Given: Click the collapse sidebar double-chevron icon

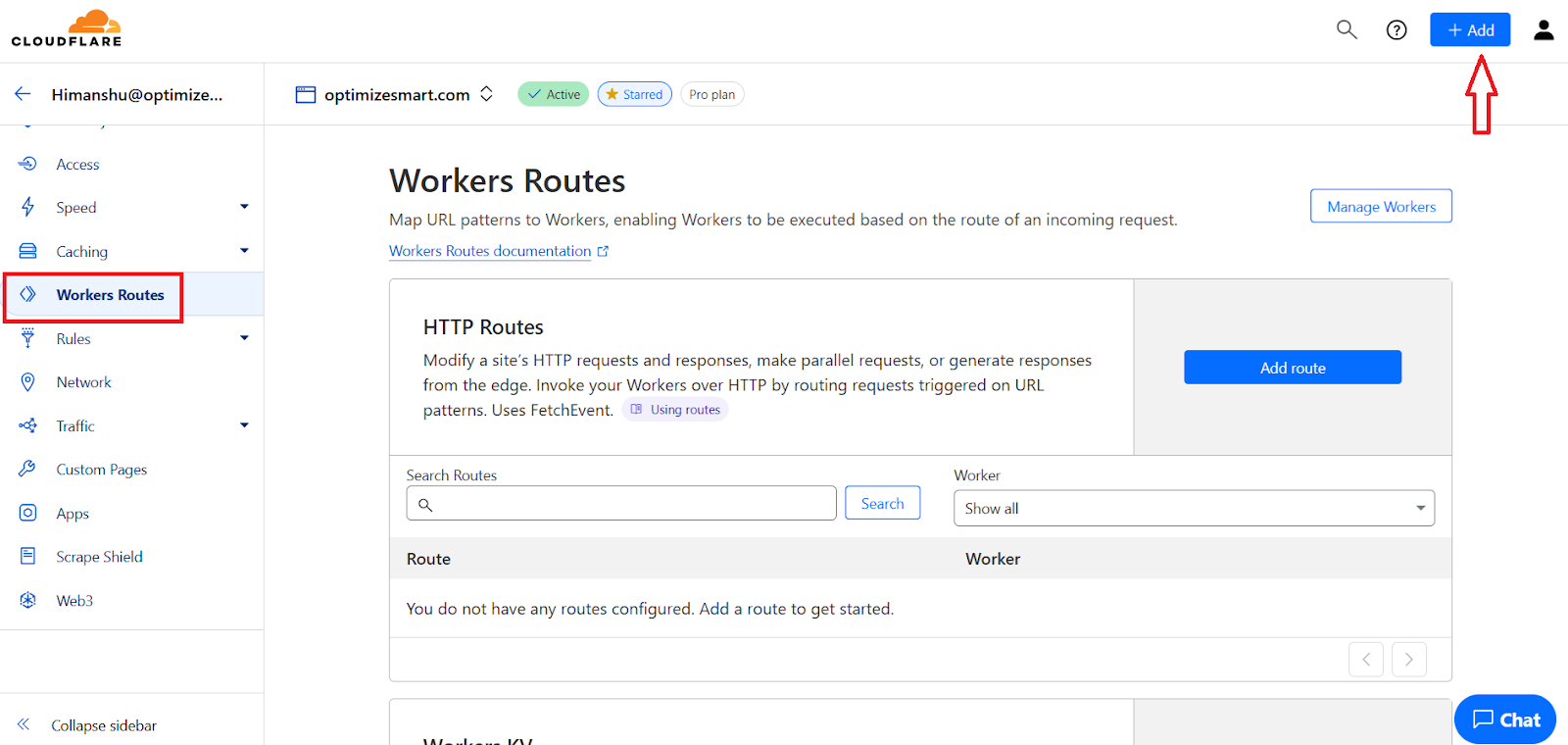Looking at the screenshot, I should point(24,724).
